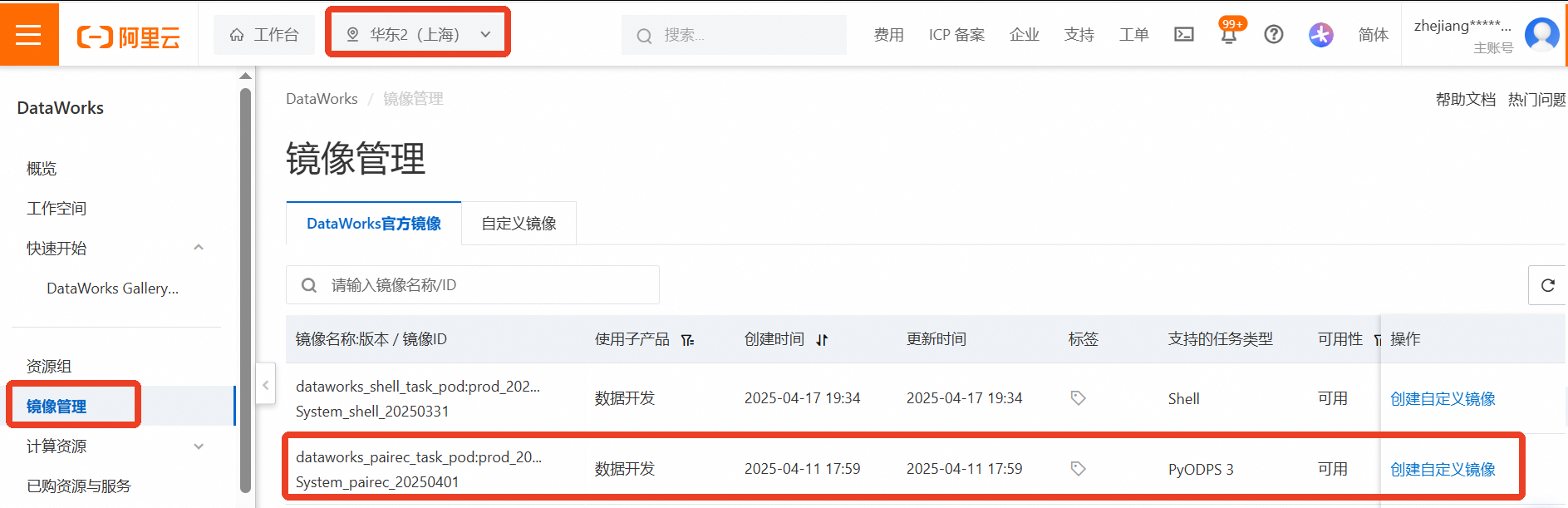Click 创建自定义镜像 for System_shell_20250331
Screen dimensions: 1568x508
pyautogui.click(x=1443, y=398)
